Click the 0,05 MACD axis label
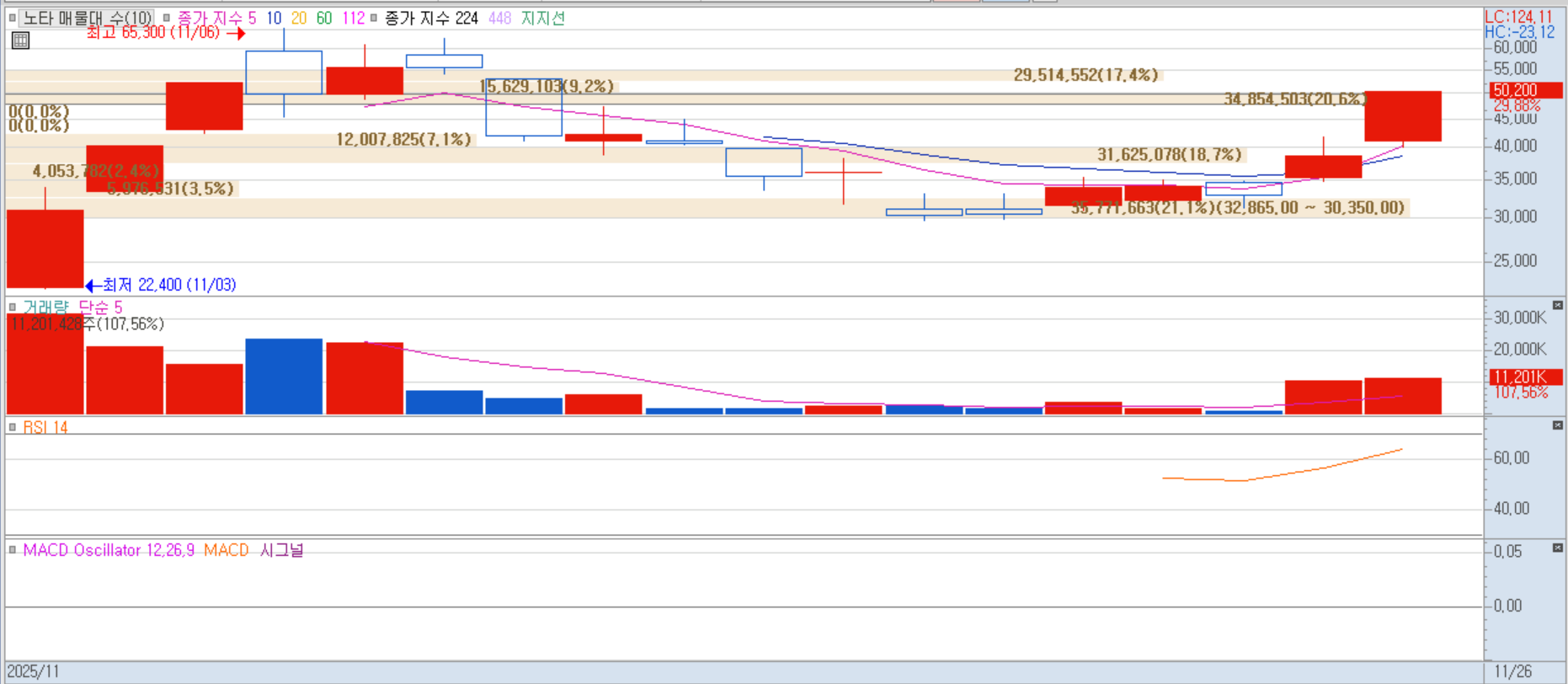Screen dimensions: 1568x684 click(1507, 552)
